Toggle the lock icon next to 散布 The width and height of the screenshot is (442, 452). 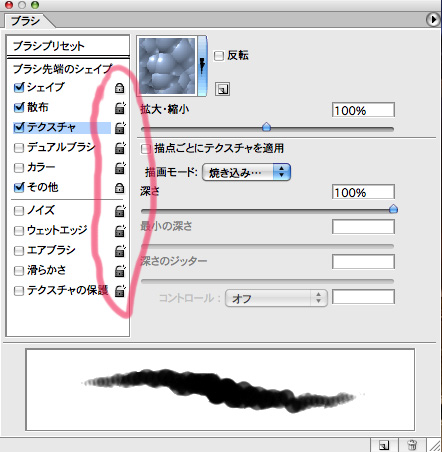120,108
